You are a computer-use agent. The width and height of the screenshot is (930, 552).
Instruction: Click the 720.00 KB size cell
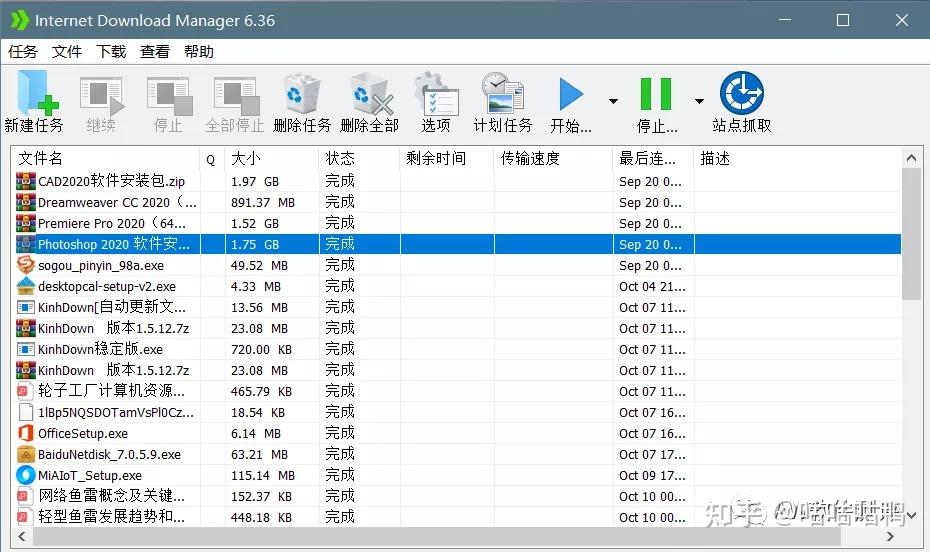pos(261,350)
